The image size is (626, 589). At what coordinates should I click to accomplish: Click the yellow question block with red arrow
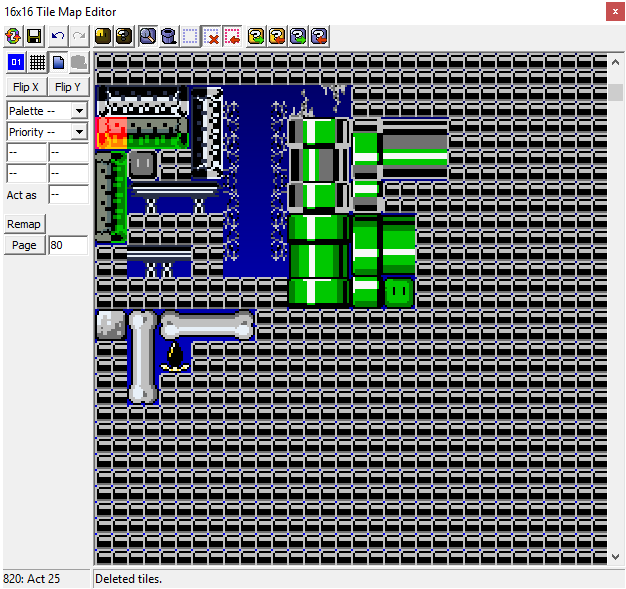[277, 36]
